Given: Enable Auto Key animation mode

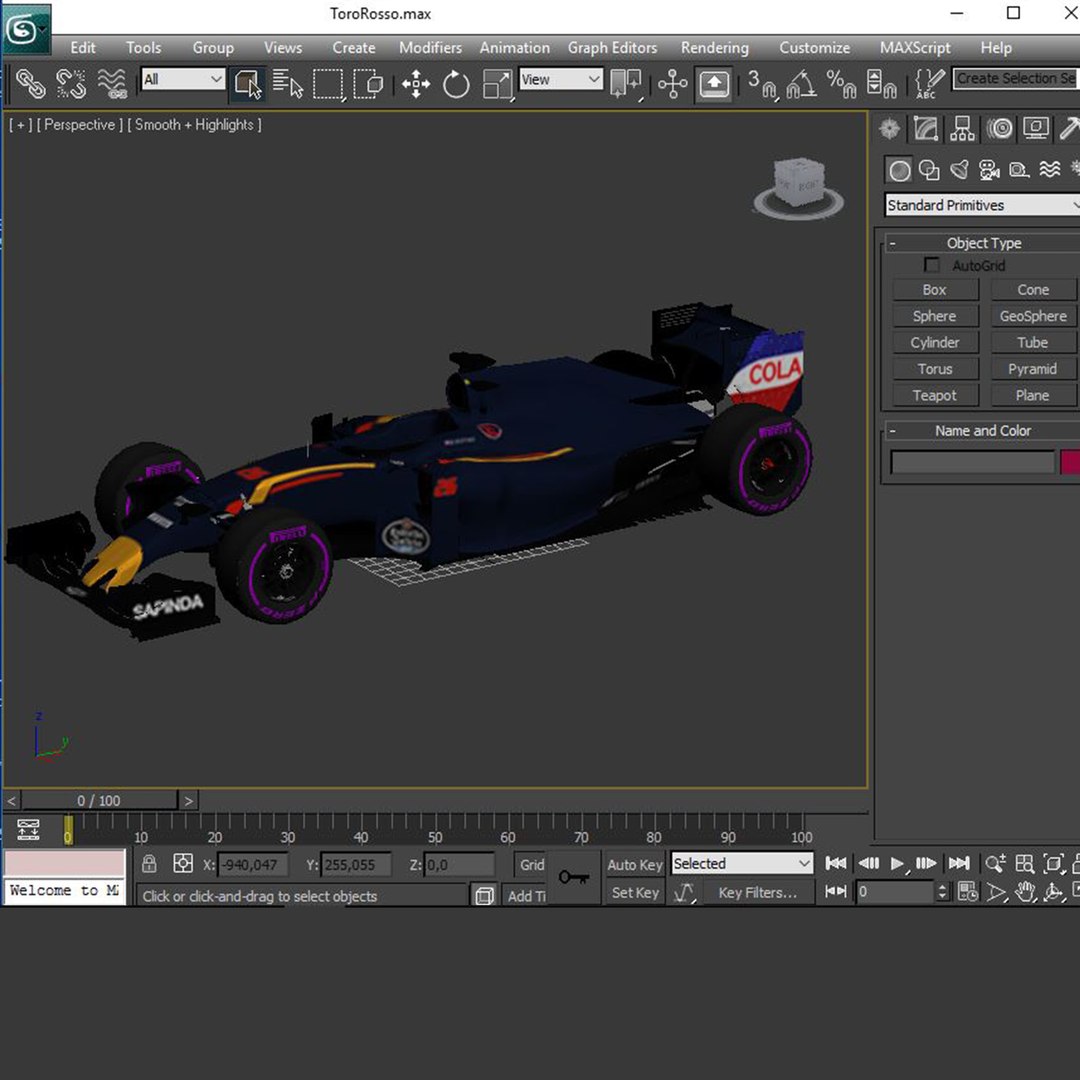Looking at the screenshot, I should pyautogui.click(x=635, y=864).
